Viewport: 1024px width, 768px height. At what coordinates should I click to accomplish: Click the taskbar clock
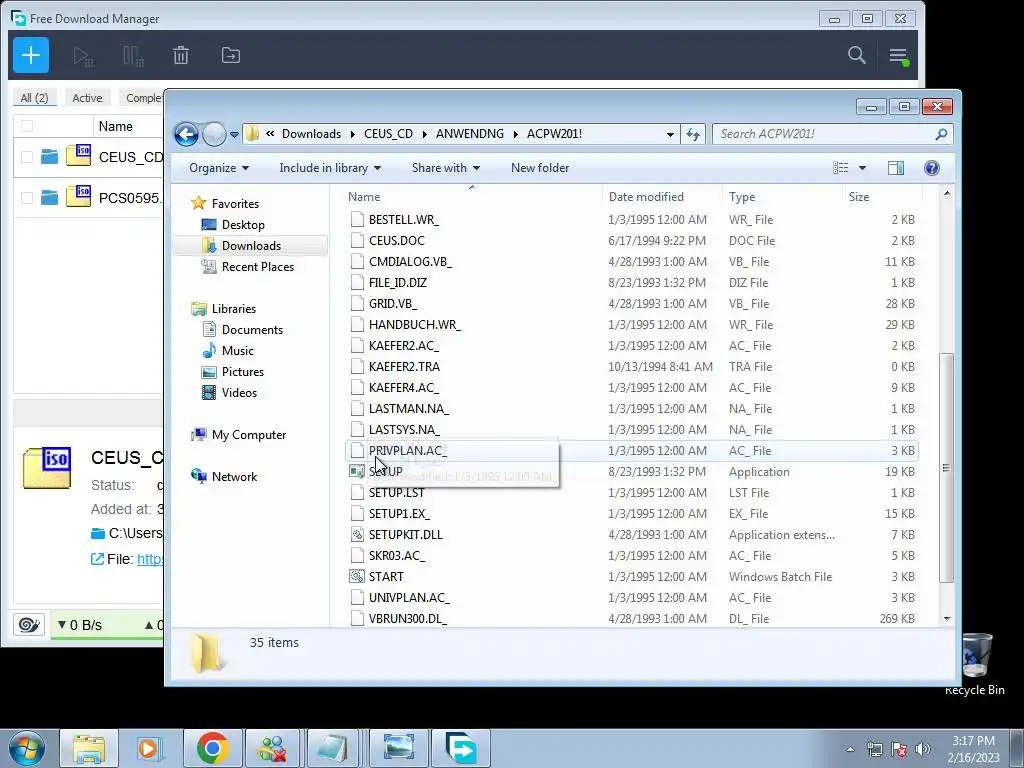(x=973, y=749)
